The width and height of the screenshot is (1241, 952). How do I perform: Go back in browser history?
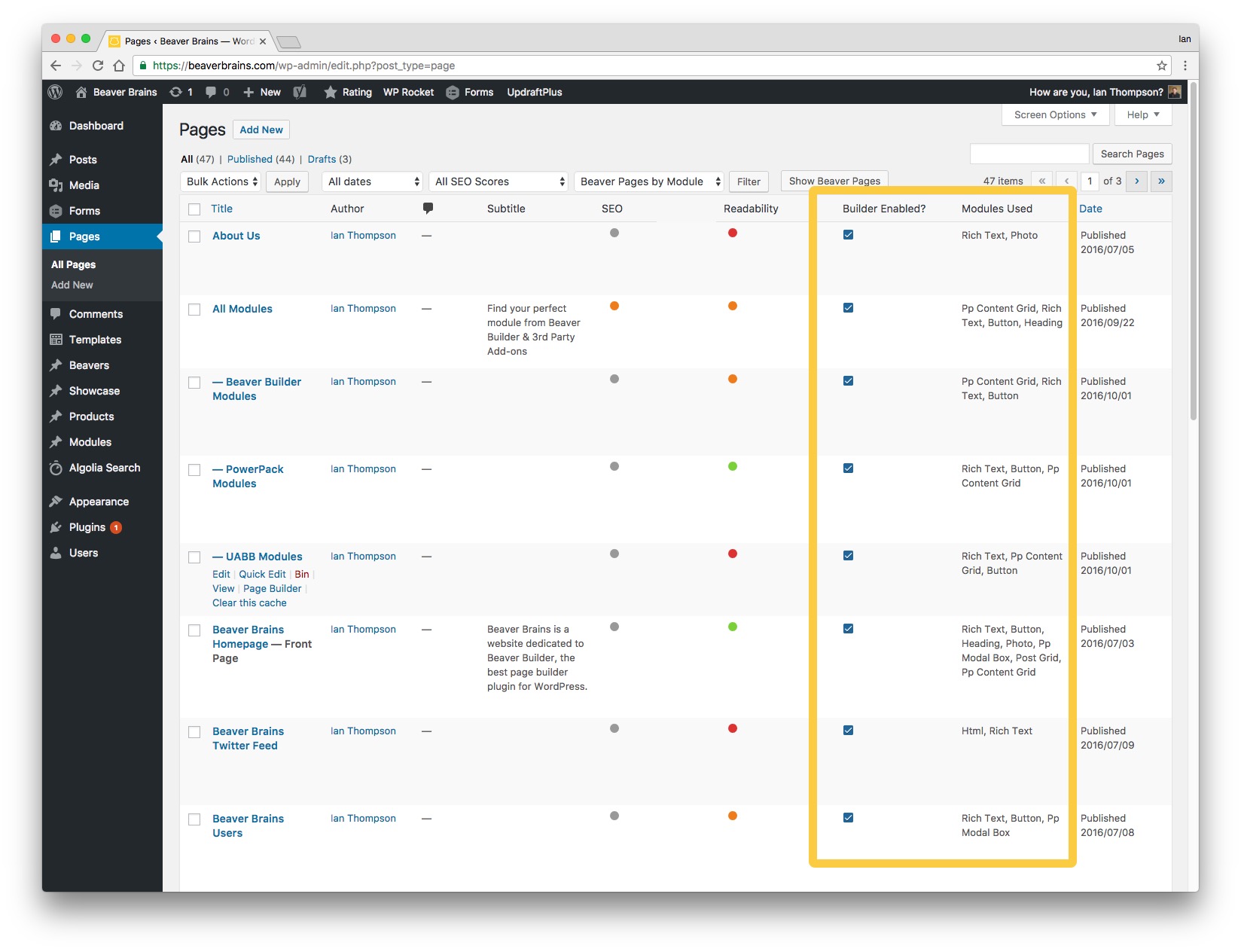56,66
